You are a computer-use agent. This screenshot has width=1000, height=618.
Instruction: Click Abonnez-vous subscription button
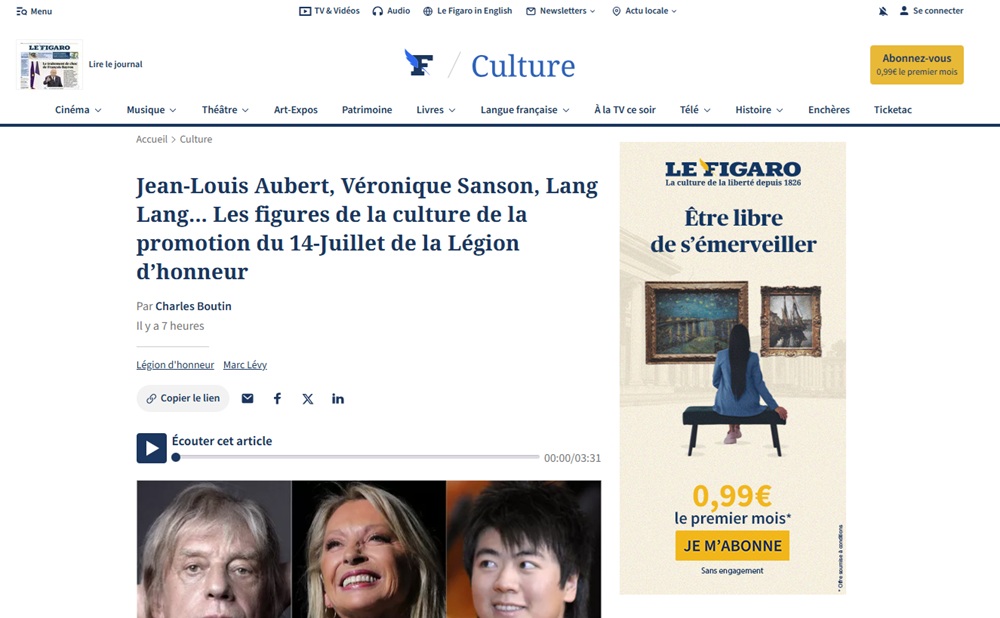pos(916,64)
